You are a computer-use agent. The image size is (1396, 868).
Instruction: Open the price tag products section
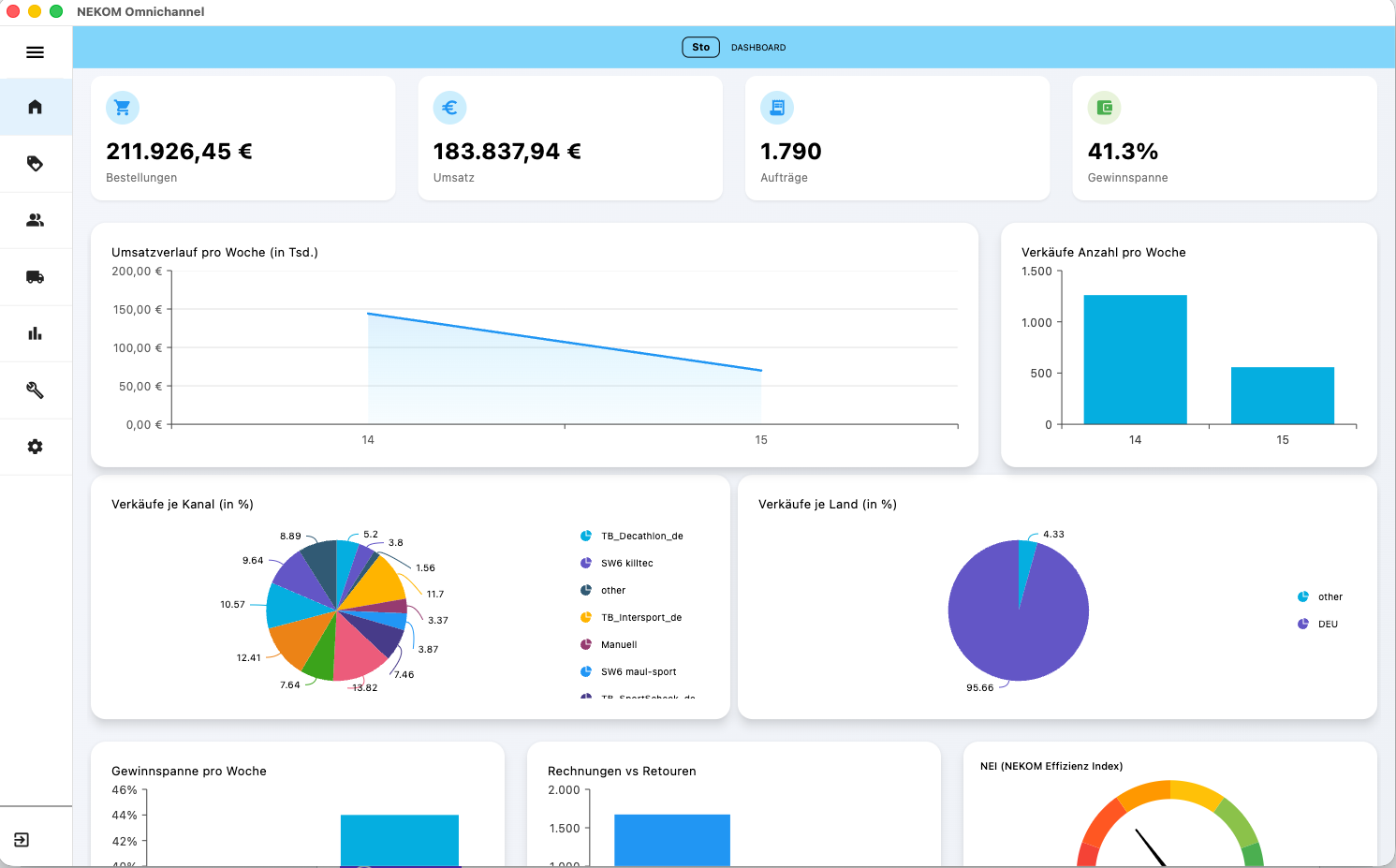pos(35,164)
